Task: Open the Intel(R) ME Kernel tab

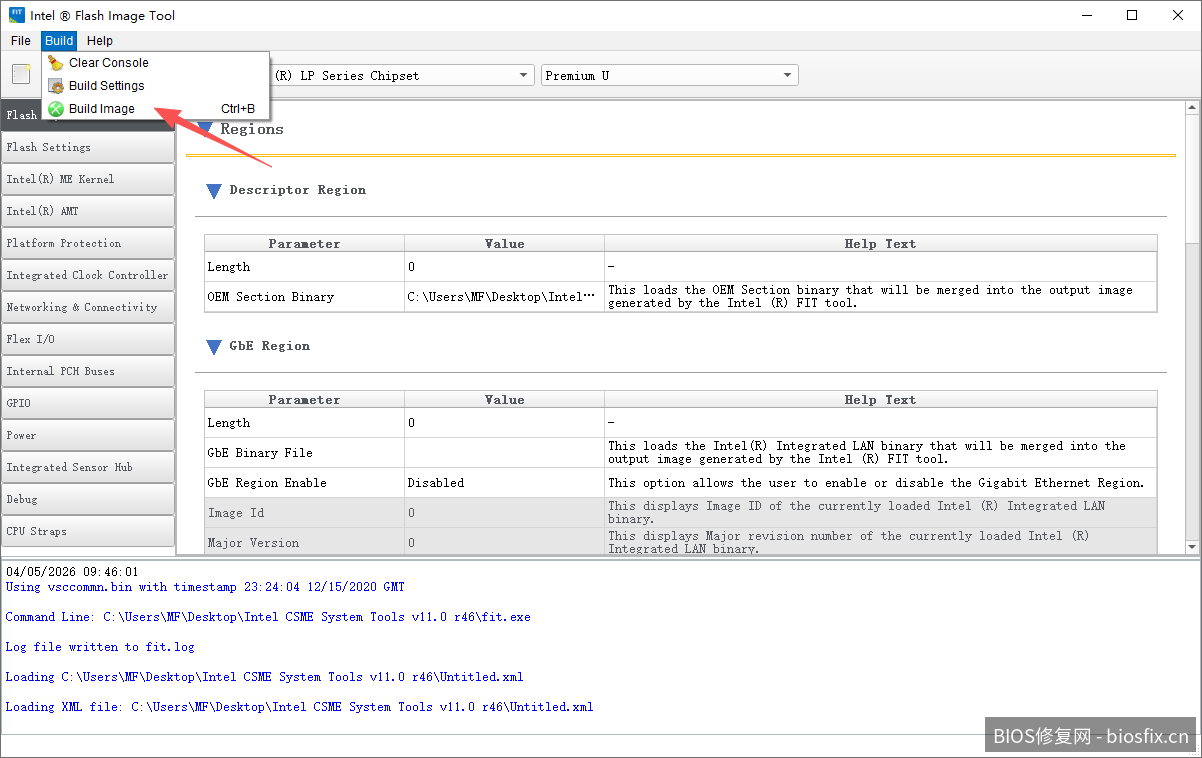Action: point(87,179)
